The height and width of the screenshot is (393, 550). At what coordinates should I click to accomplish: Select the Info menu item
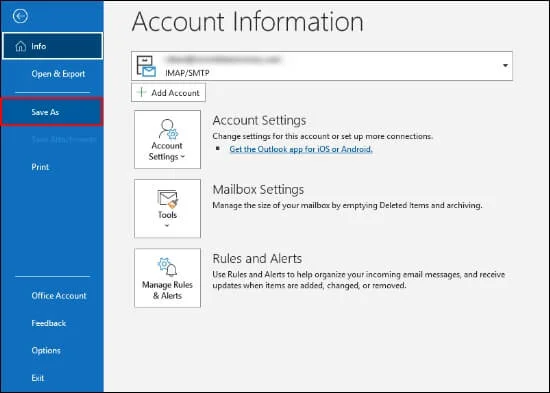pos(53,46)
